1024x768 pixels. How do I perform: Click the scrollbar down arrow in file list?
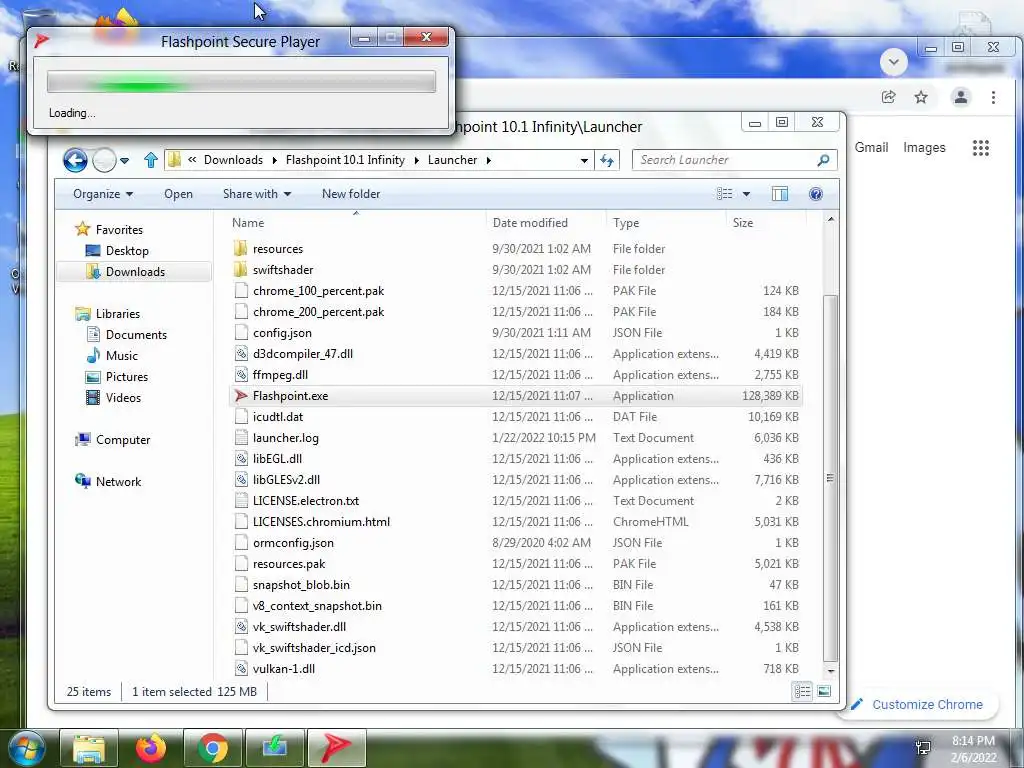click(x=831, y=671)
